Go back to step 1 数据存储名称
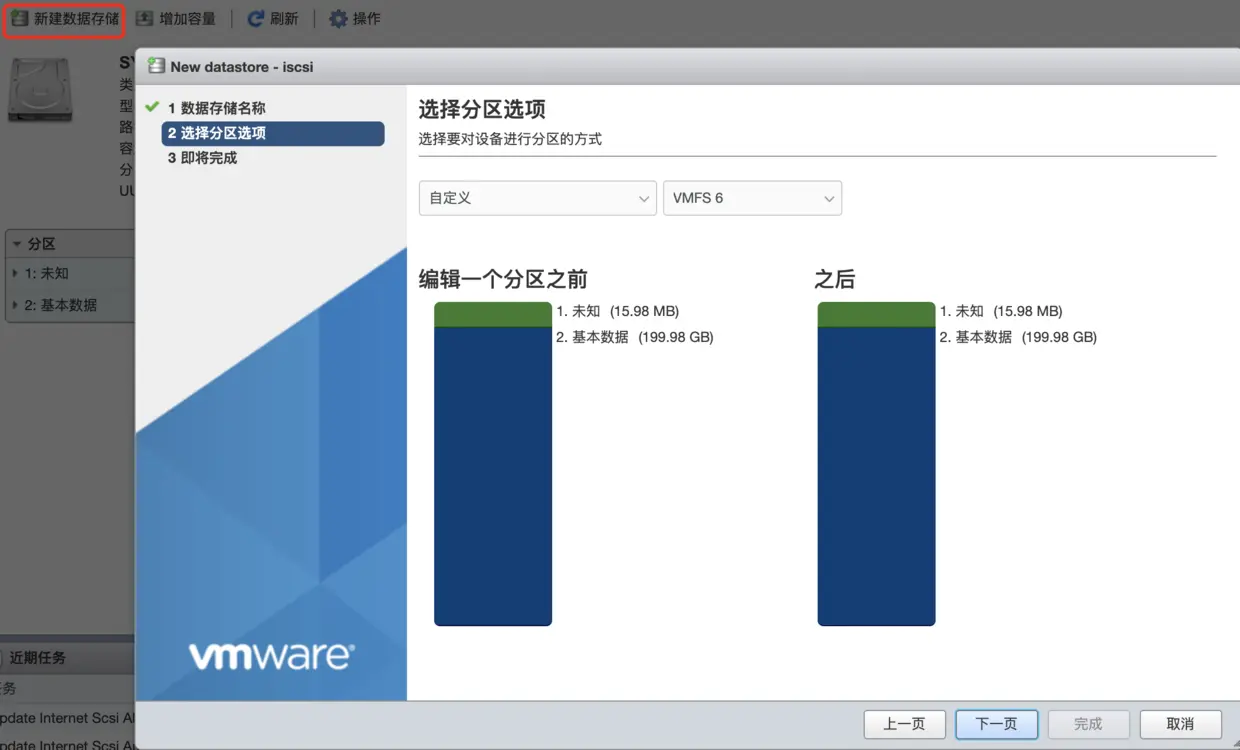Viewport: 1240px width, 750px height. pyautogui.click(x=217, y=107)
